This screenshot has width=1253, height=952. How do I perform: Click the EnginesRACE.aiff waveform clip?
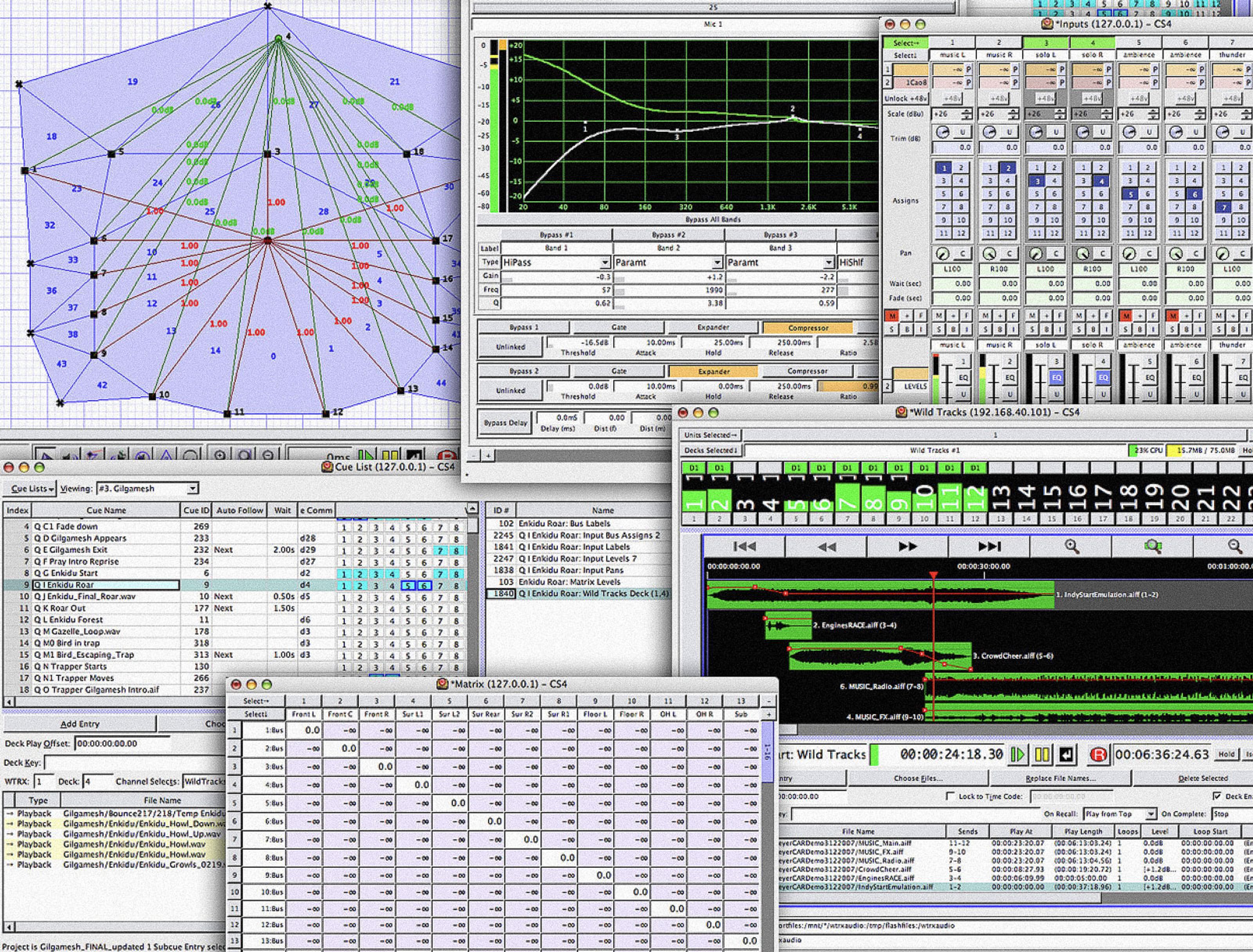pyautogui.click(x=788, y=625)
